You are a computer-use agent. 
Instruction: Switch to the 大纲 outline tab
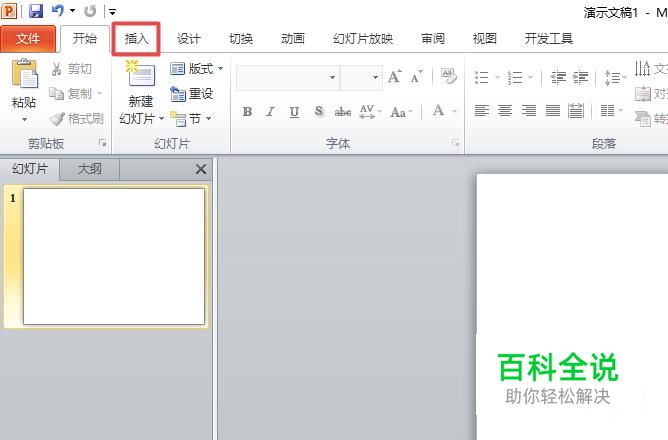coord(90,169)
